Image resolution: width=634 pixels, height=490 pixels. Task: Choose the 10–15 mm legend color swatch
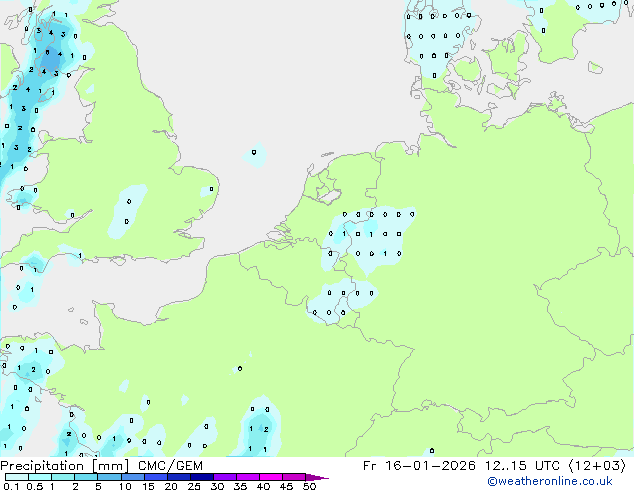[132, 477]
